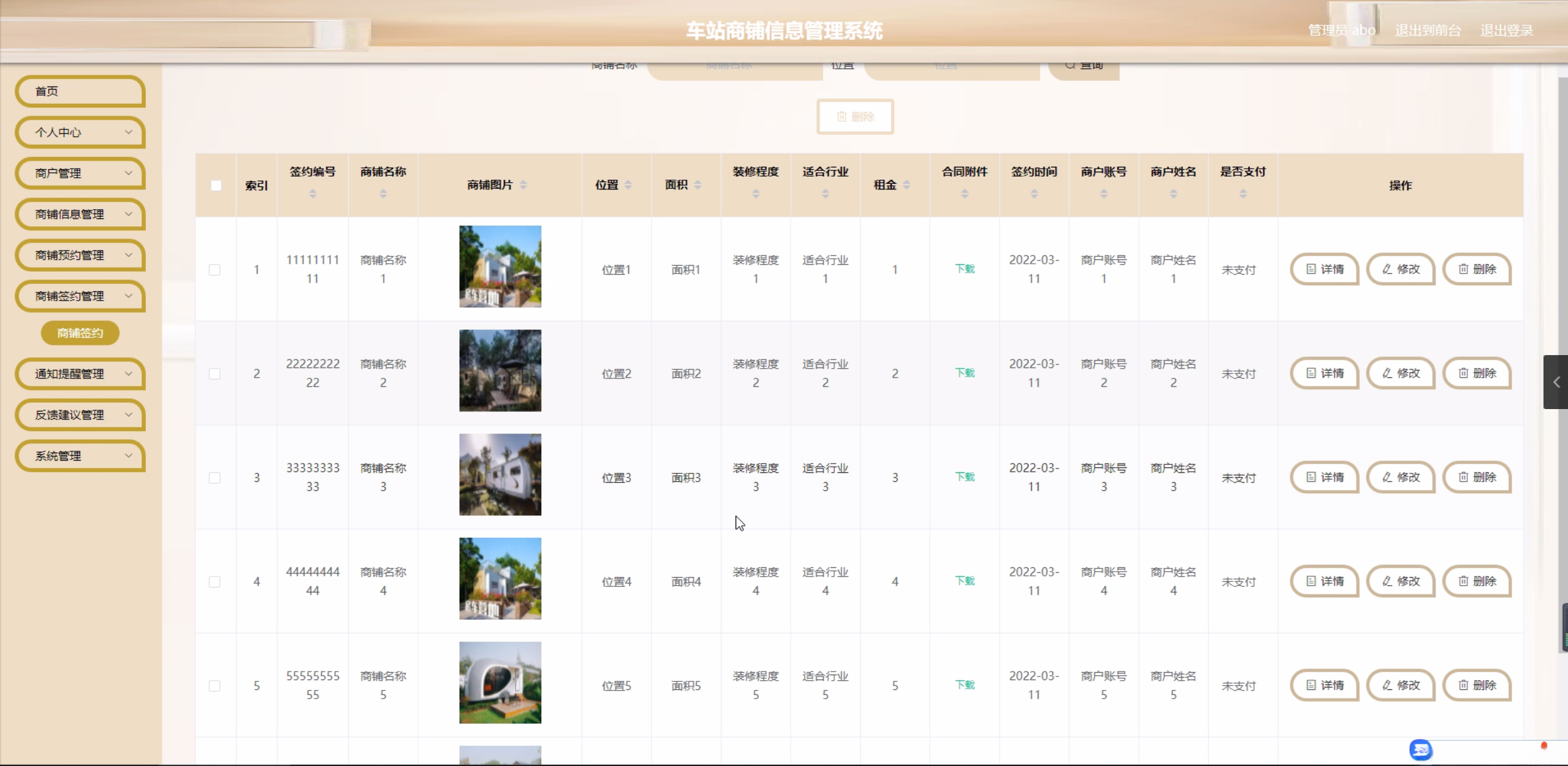Open the dark side panel collapse arrow
The height and width of the screenshot is (766, 1568).
[x=1556, y=382]
